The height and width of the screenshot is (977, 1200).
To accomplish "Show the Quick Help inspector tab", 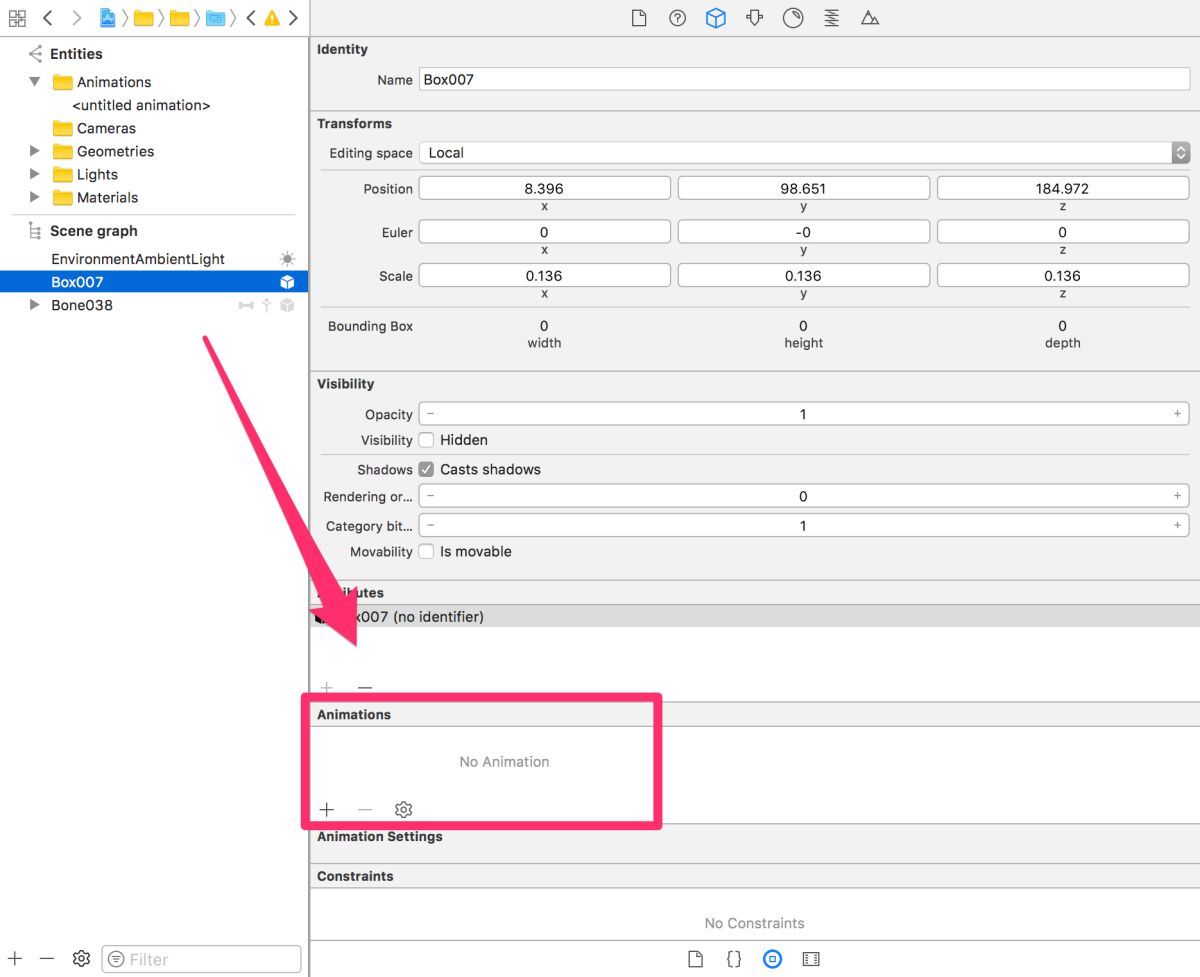I will tap(677, 18).
